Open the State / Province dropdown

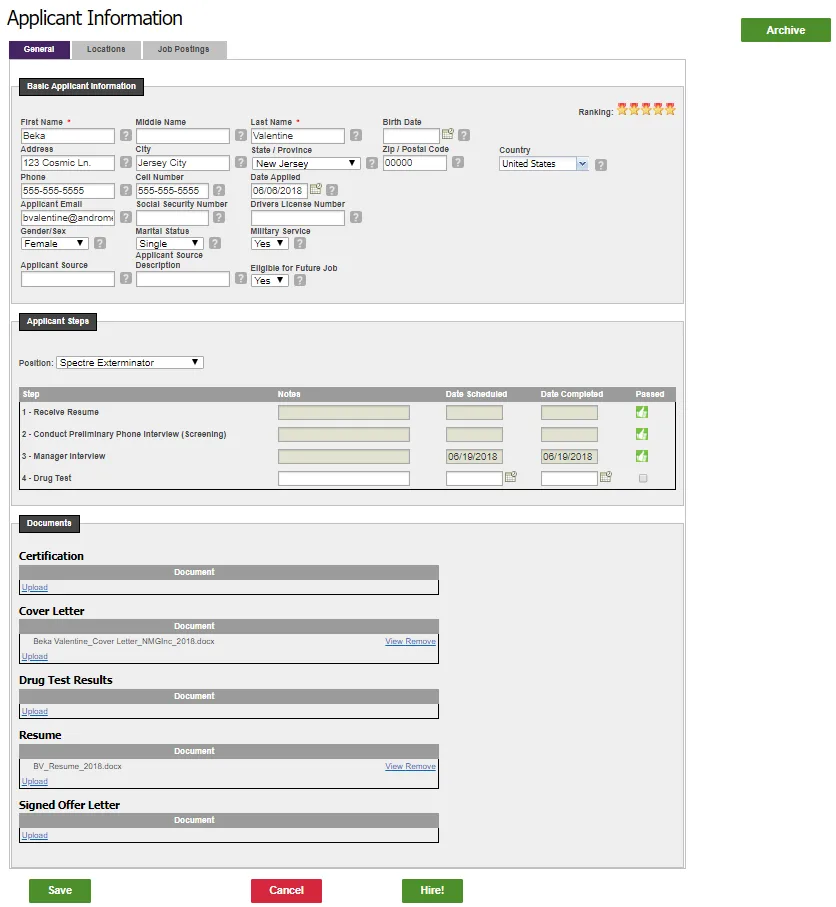coord(306,164)
